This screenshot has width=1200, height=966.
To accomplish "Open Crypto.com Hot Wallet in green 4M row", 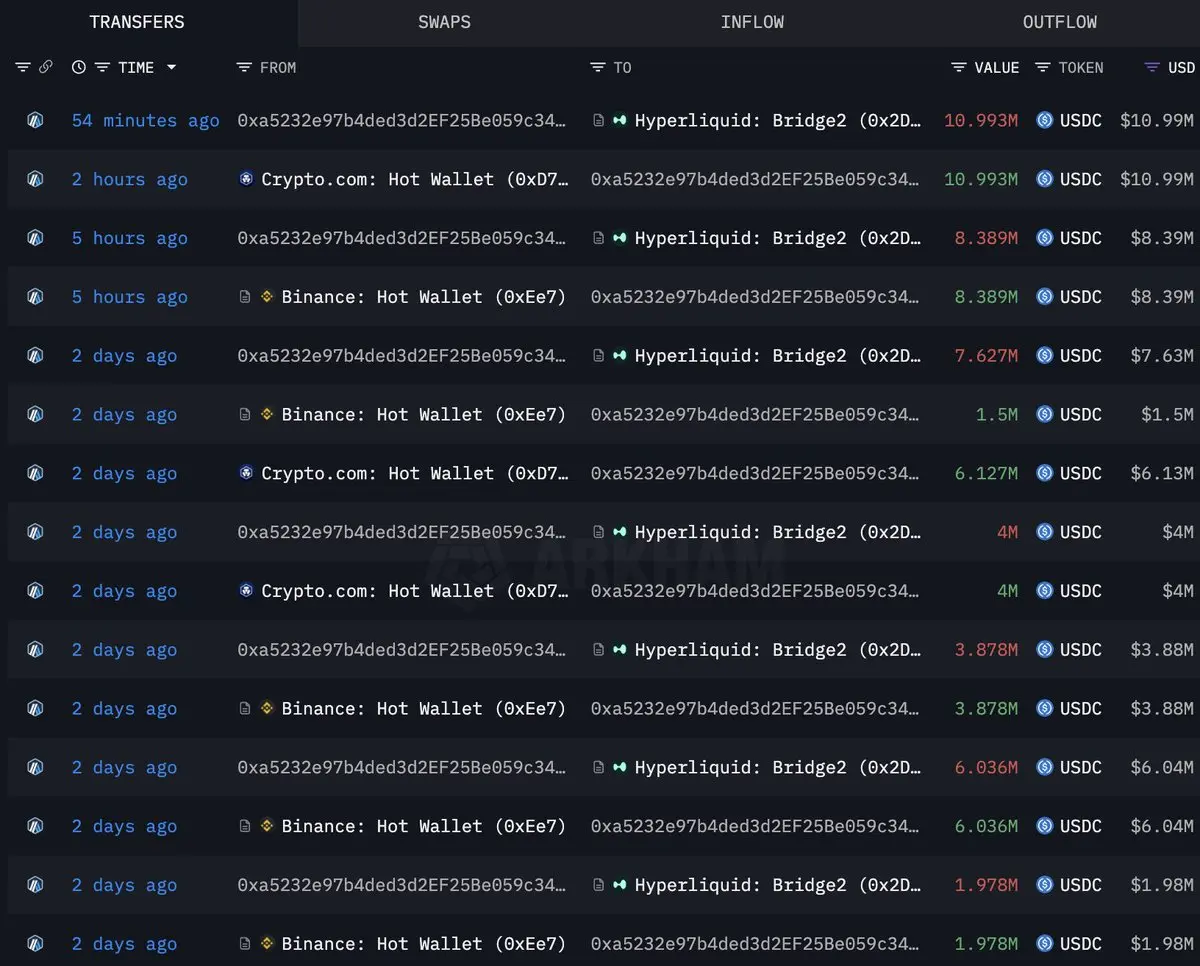I will click(415, 591).
